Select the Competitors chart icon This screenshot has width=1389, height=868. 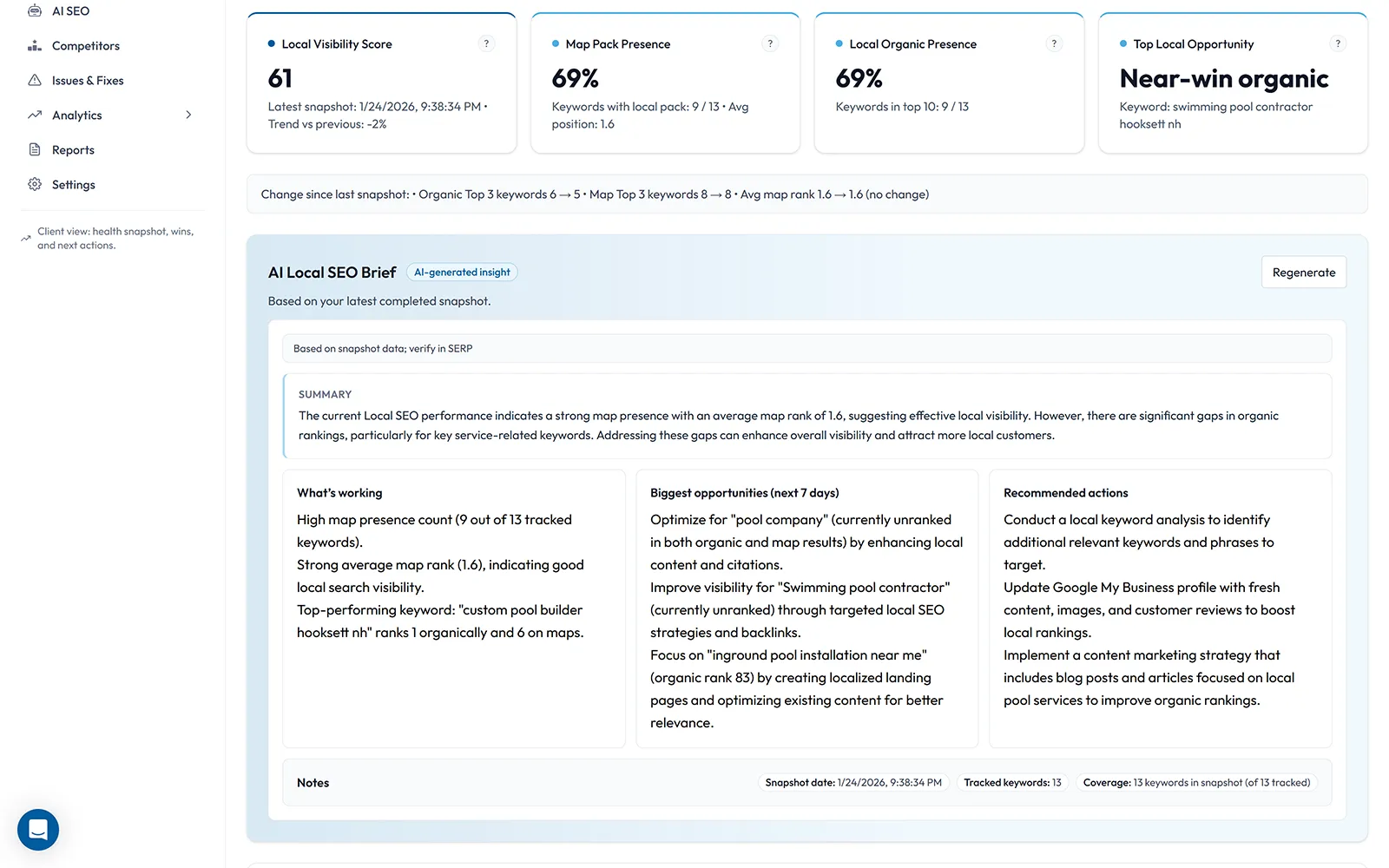(34, 45)
